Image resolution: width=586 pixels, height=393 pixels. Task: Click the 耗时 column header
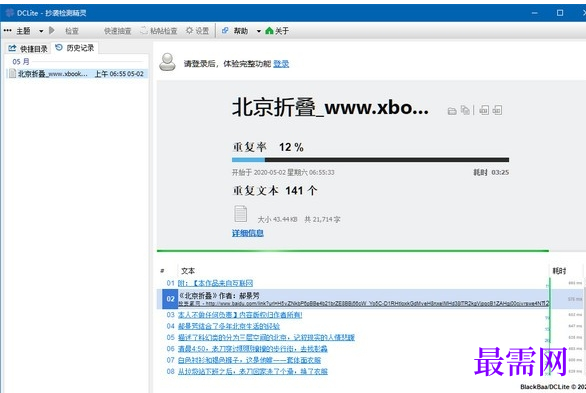(x=559, y=271)
